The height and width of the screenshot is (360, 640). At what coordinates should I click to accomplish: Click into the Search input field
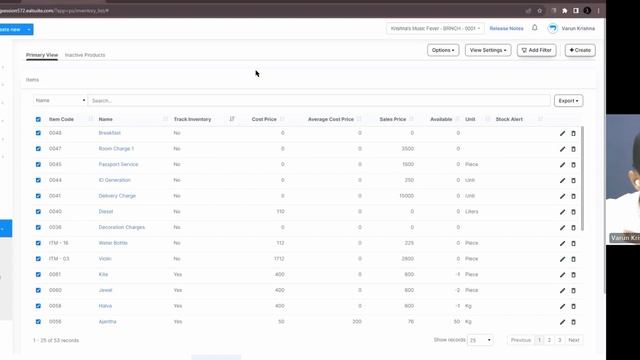click(x=319, y=100)
